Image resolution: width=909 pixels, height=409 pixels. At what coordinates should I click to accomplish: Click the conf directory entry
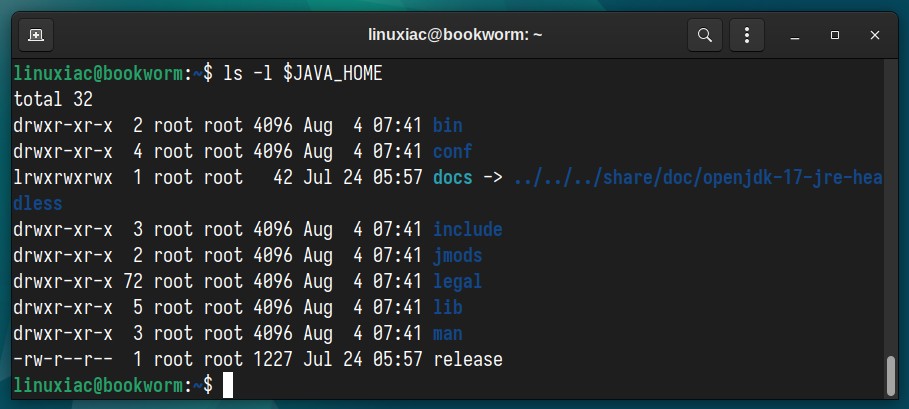pos(453,151)
